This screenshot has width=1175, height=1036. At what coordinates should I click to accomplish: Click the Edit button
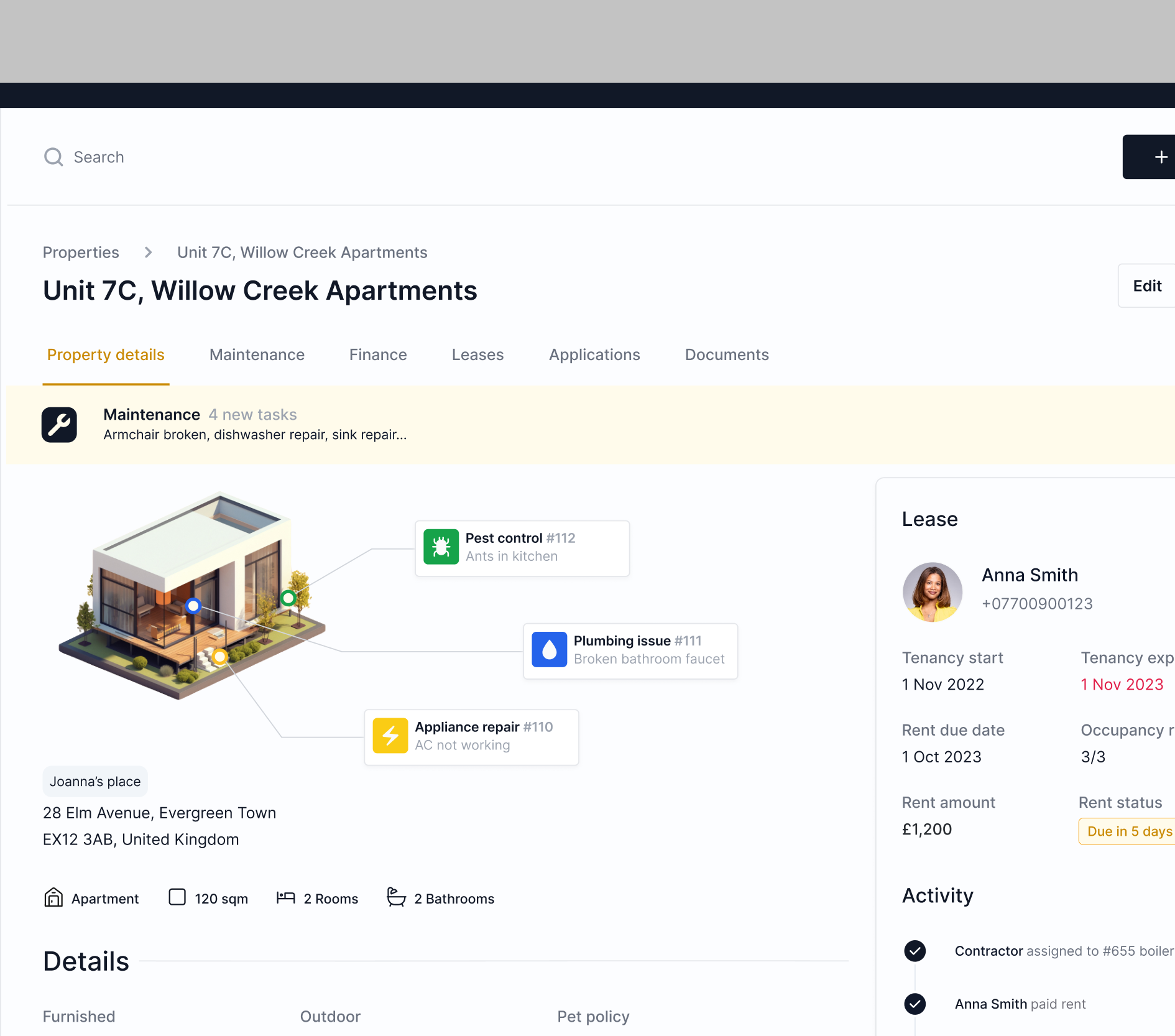[x=1146, y=285]
